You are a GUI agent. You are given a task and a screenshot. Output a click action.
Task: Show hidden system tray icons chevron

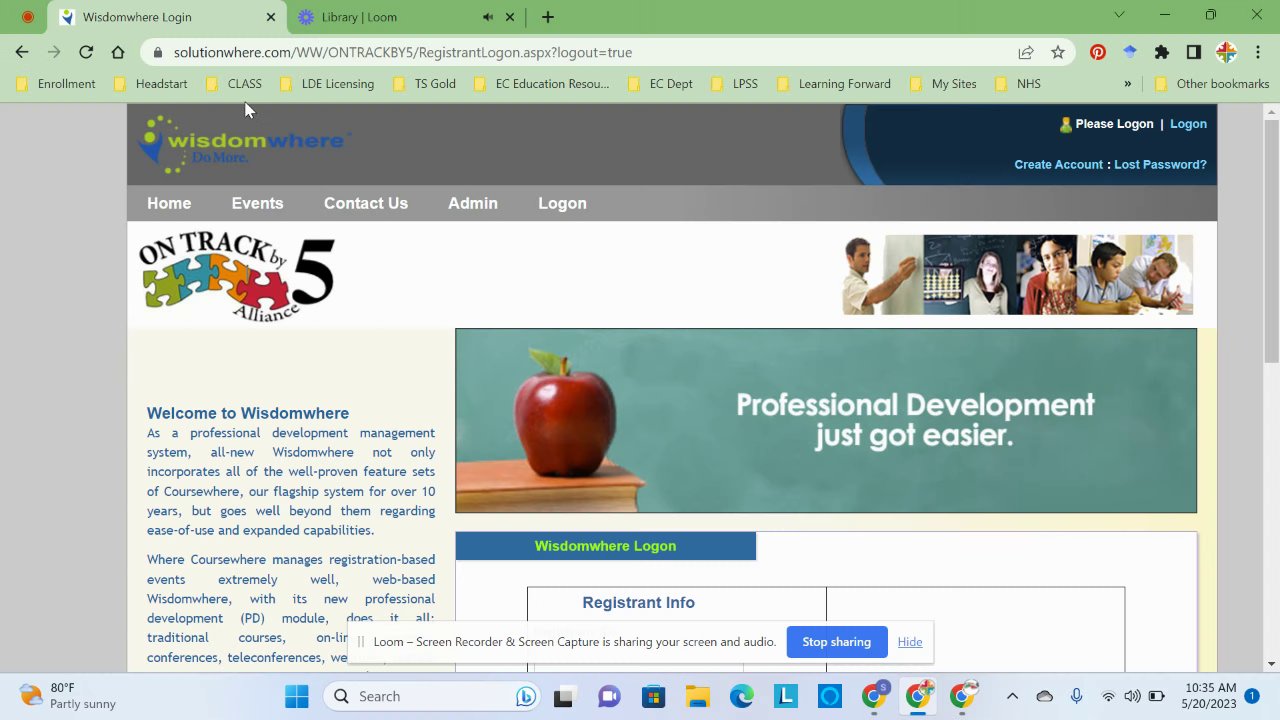click(x=1012, y=697)
